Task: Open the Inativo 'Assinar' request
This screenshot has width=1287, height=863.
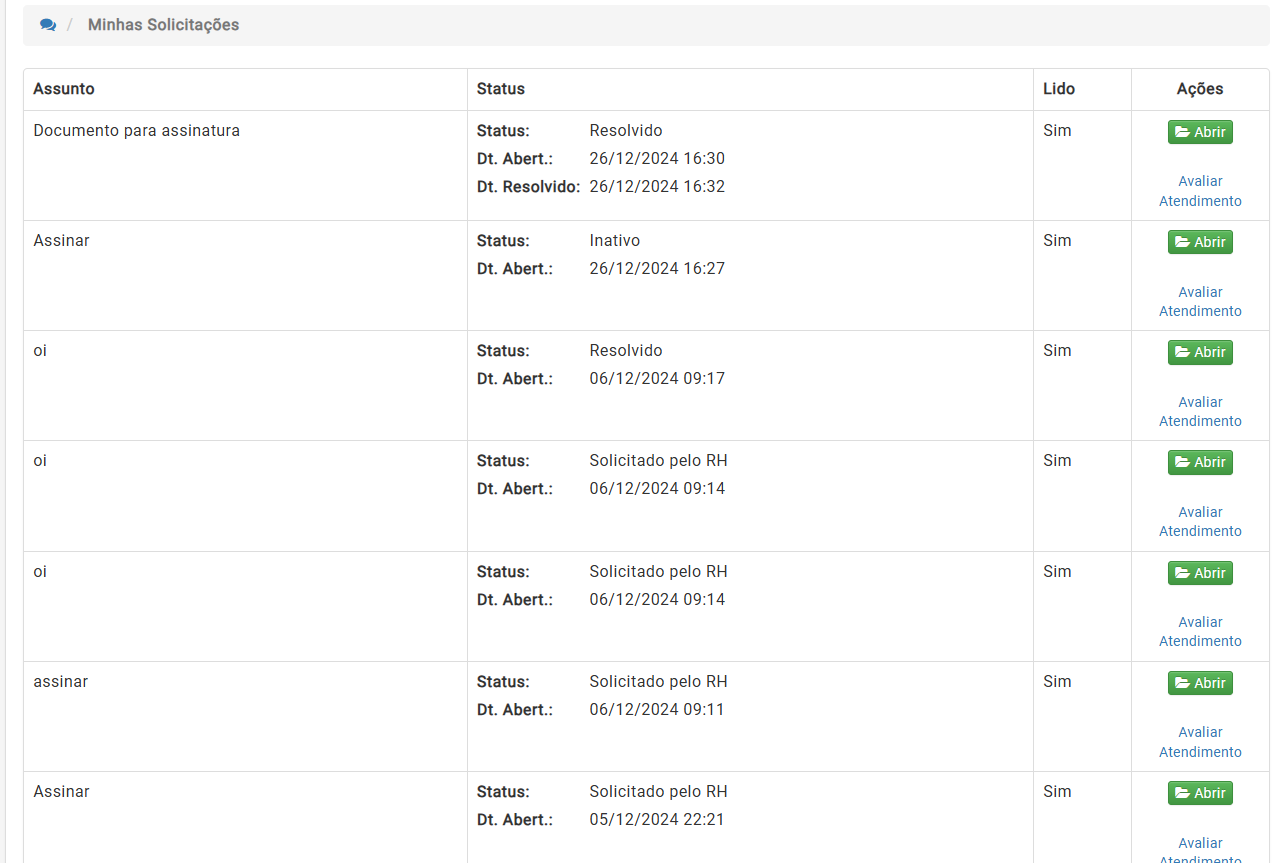Action: tap(1200, 242)
